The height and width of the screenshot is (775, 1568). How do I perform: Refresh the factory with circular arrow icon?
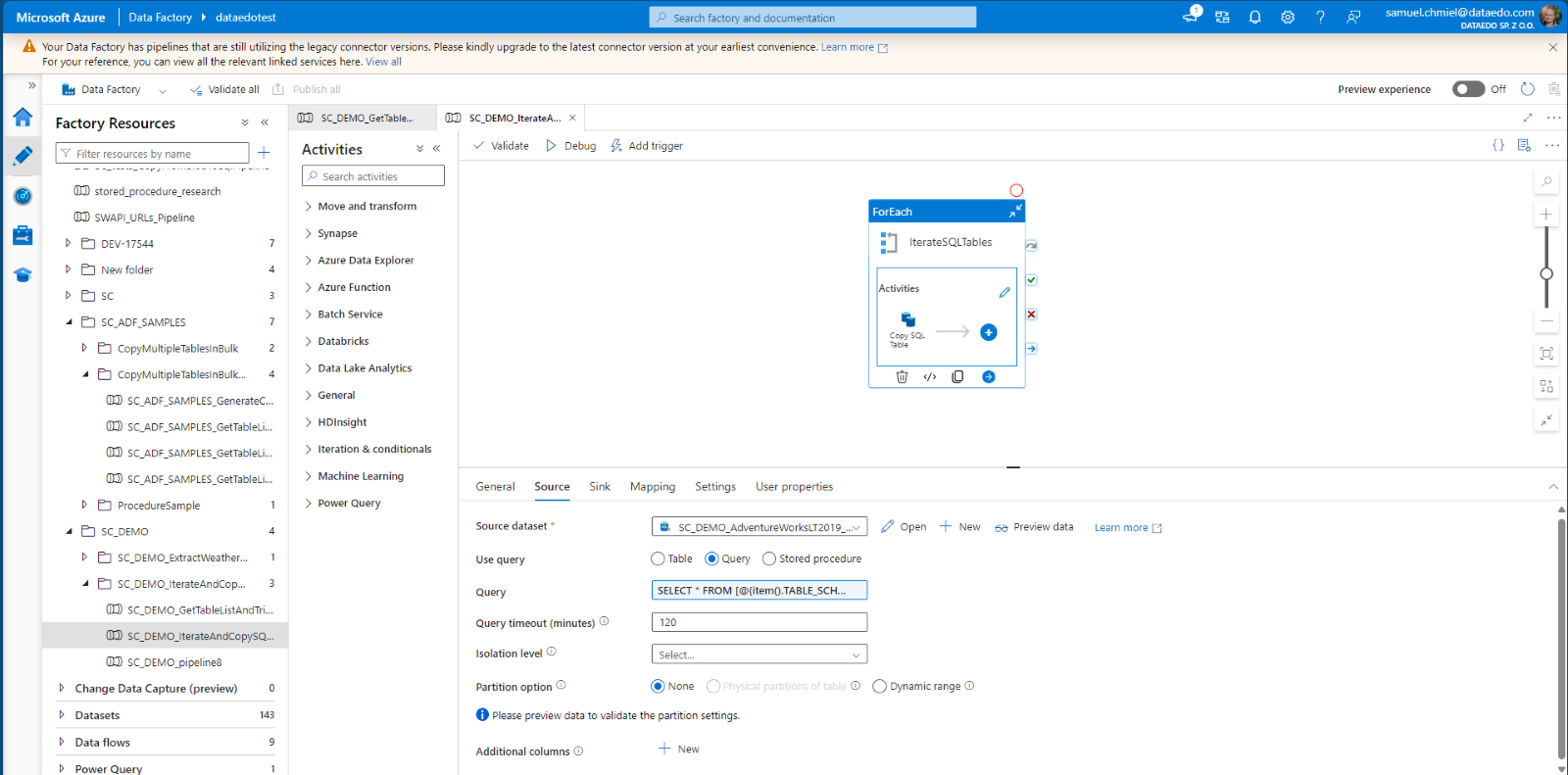click(1527, 89)
